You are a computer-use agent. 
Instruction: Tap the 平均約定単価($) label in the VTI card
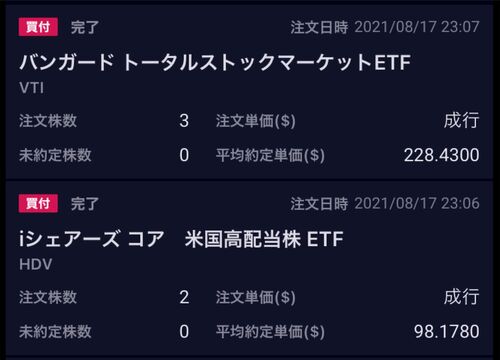point(270,155)
